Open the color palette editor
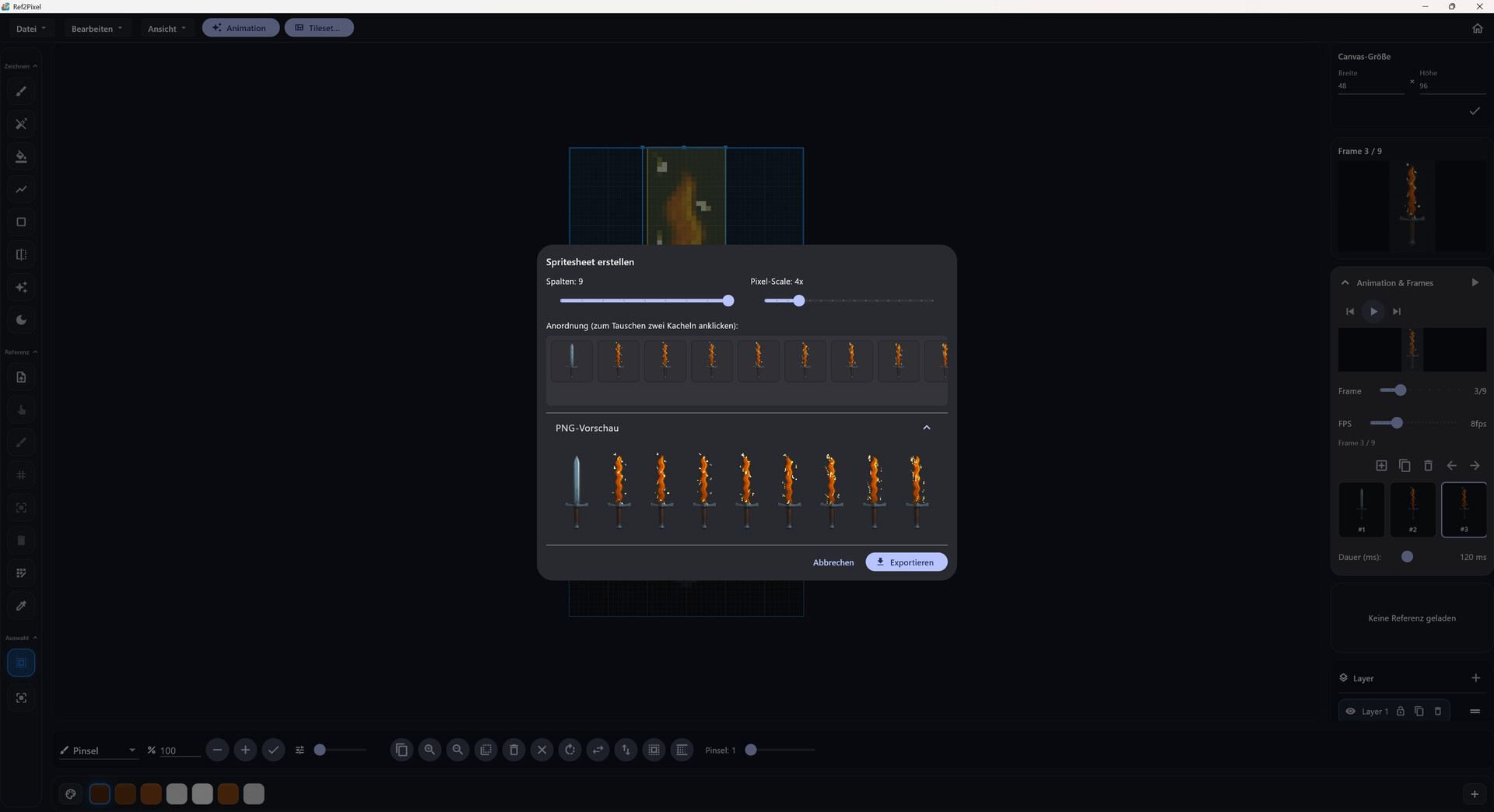 click(70, 794)
